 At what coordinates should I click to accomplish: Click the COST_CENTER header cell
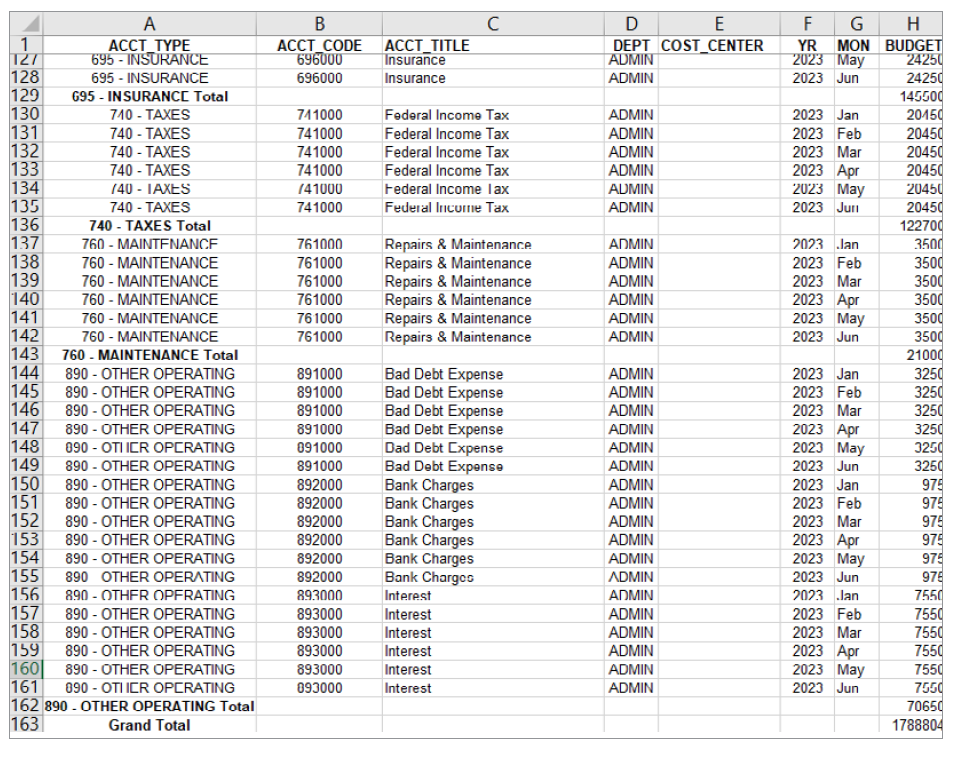(719, 46)
